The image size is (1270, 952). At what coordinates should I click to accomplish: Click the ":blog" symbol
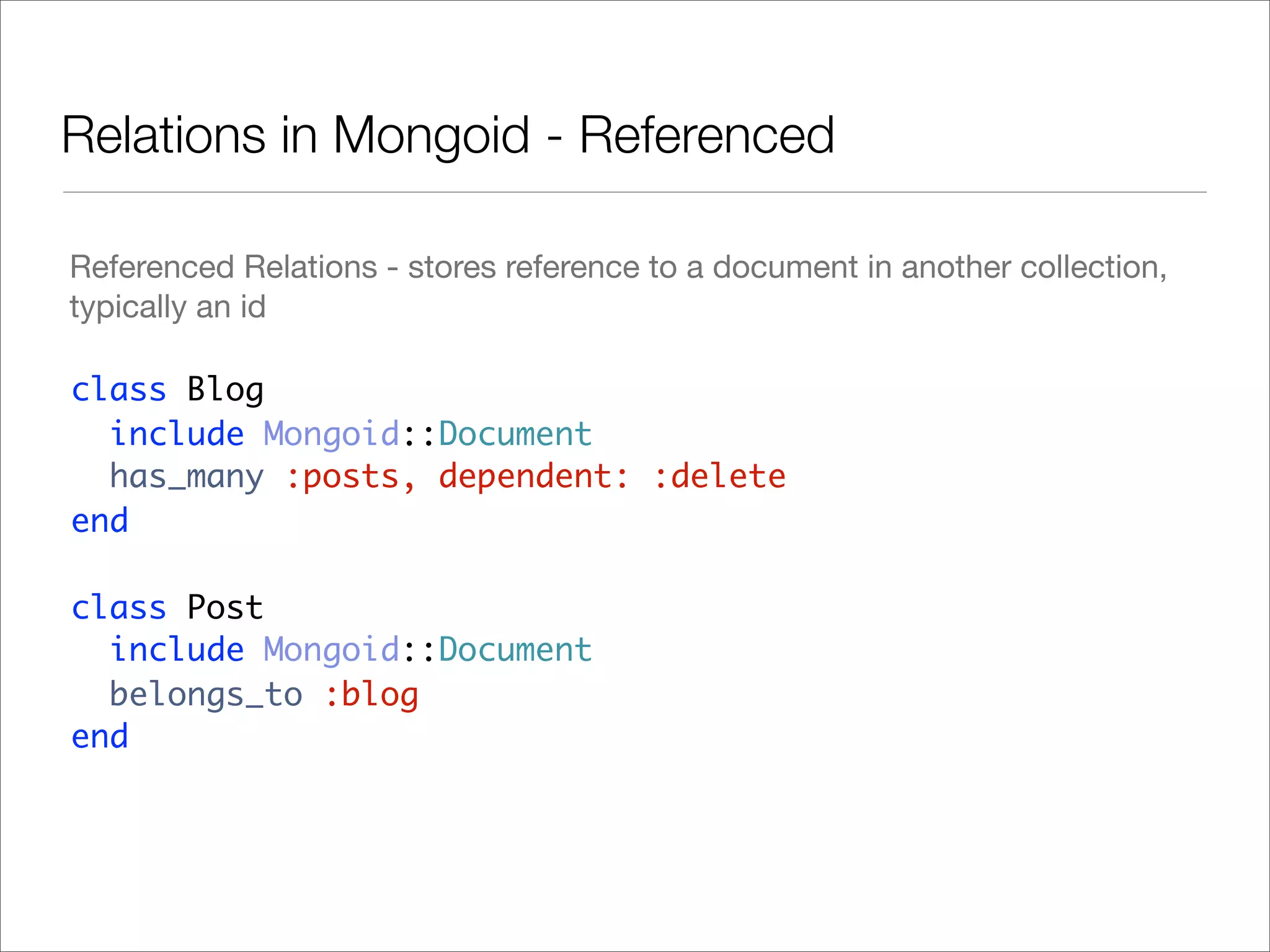tap(371, 694)
